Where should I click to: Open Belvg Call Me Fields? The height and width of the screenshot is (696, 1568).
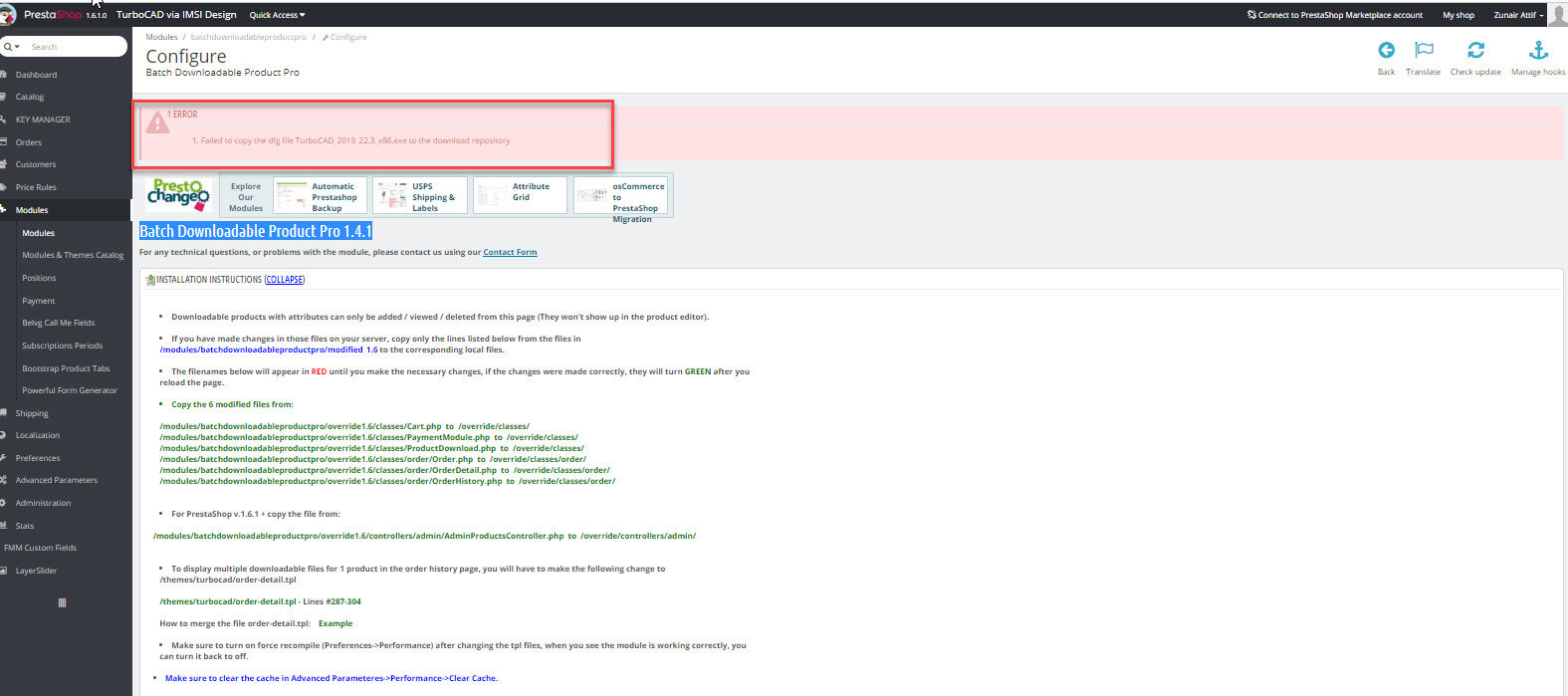(x=59, y=323)
